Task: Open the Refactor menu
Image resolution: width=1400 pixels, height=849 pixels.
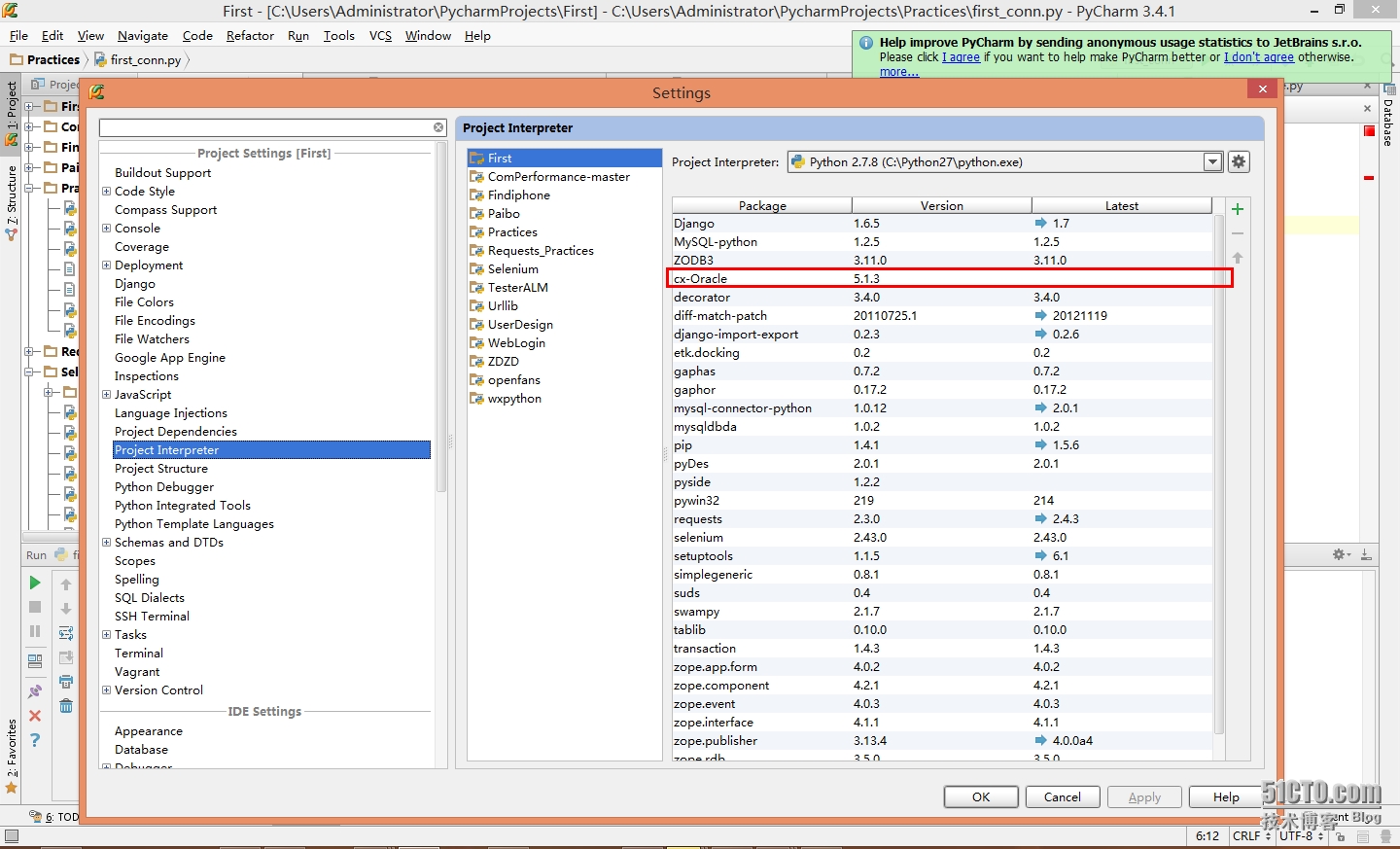Action: (x=250, y=36)
